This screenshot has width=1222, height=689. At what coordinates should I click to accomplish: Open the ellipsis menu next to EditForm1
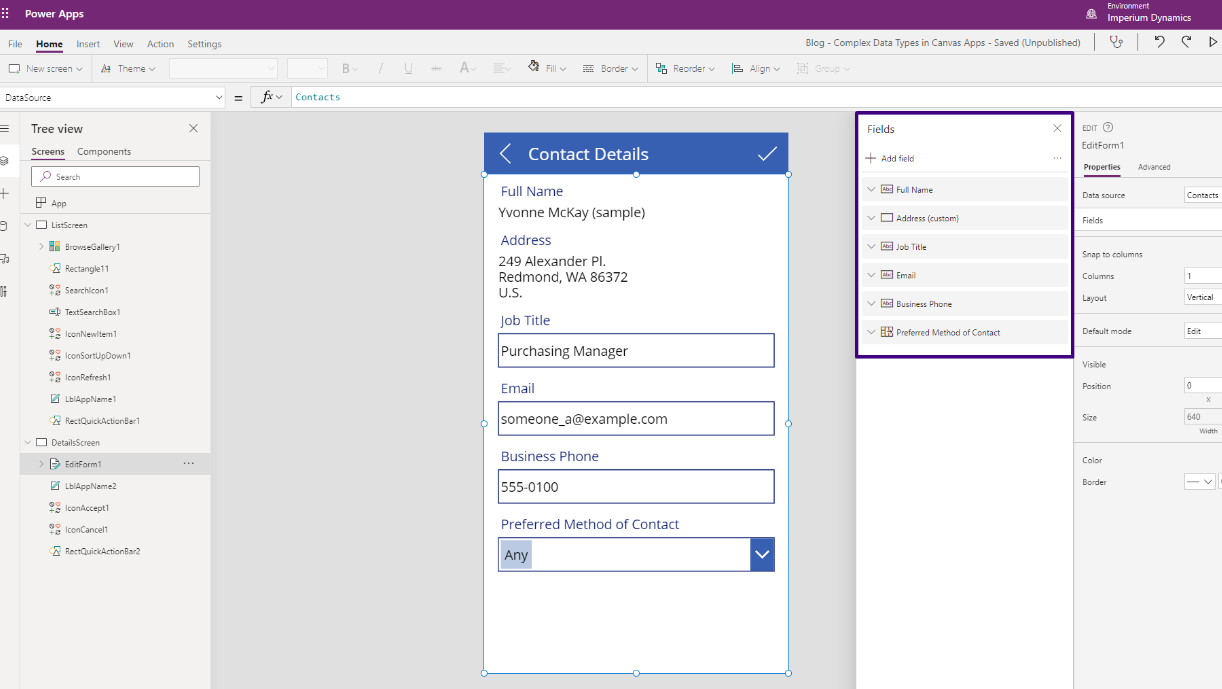point(188,464)
